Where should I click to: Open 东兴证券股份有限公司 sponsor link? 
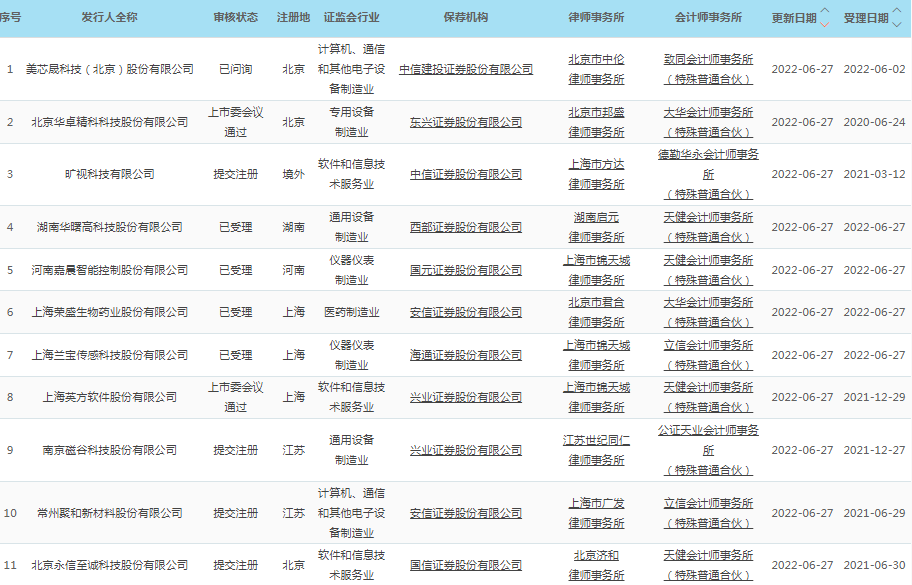pos(466,122)
